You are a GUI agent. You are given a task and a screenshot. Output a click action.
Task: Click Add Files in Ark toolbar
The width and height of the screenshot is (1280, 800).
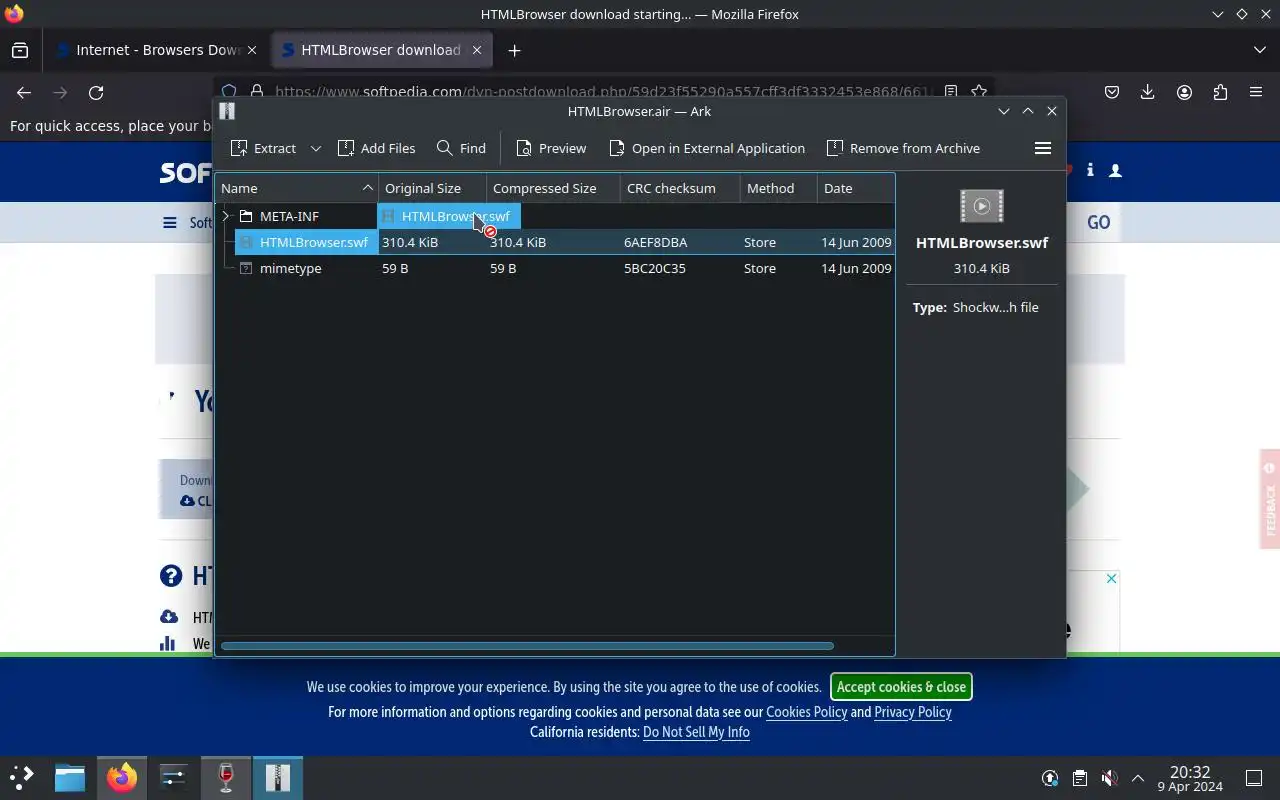click(376, 148)
